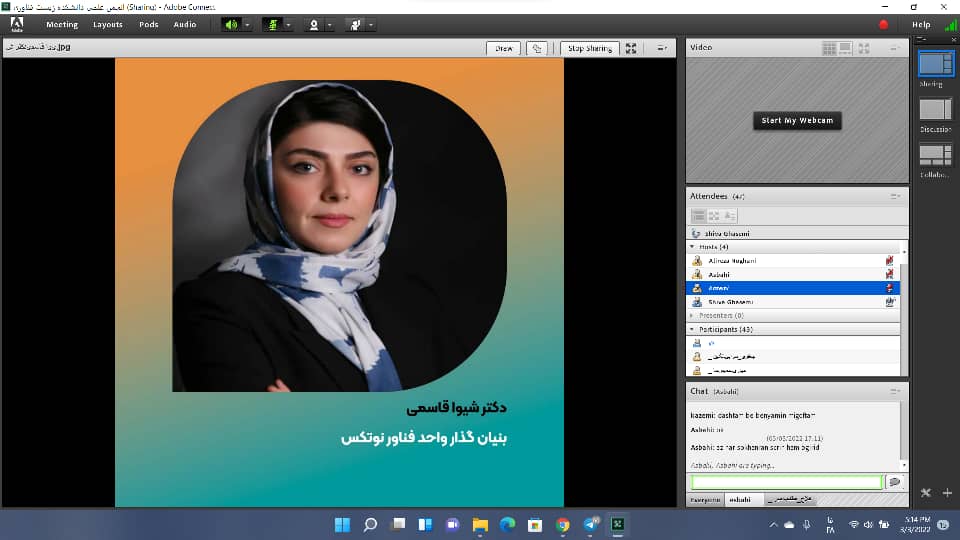Image resolution: width=960 pixels, height=540 pixels.
Task: Click the webcam icon in top toolbar
Action: pyautogui.click(x=312, y=24)
